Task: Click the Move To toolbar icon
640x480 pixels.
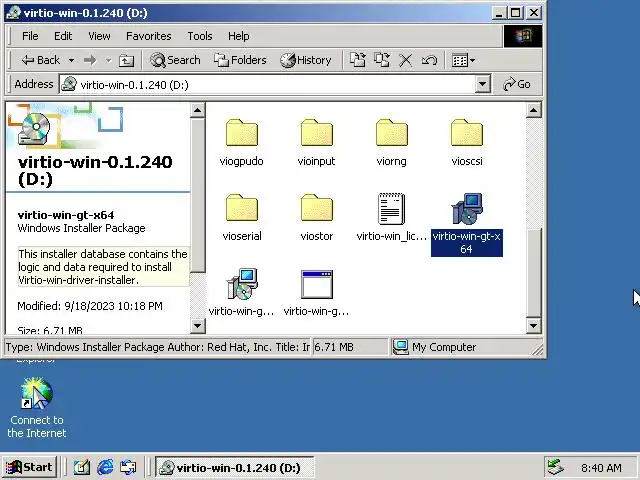Action: [358, 60]
